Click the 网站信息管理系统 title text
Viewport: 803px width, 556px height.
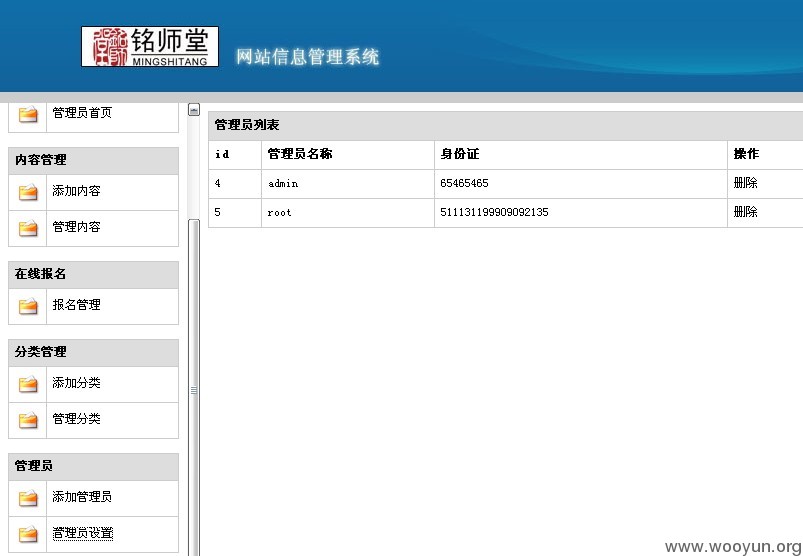(x=307, y=56)
